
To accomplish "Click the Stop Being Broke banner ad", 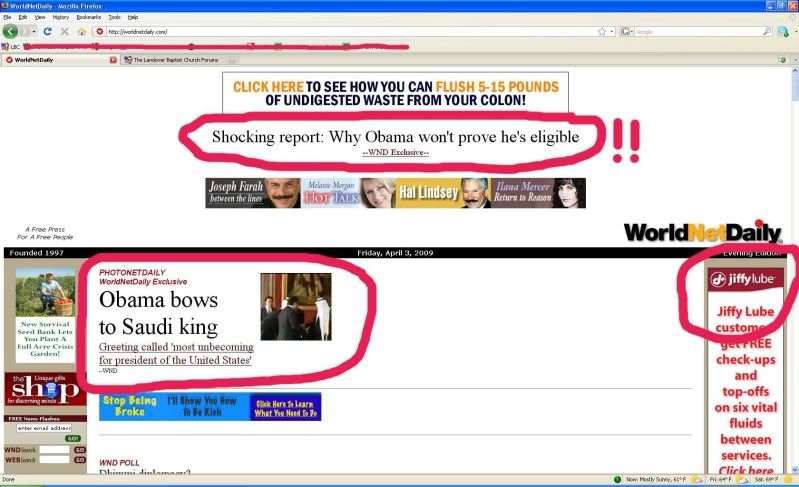I will coord(210,407).
